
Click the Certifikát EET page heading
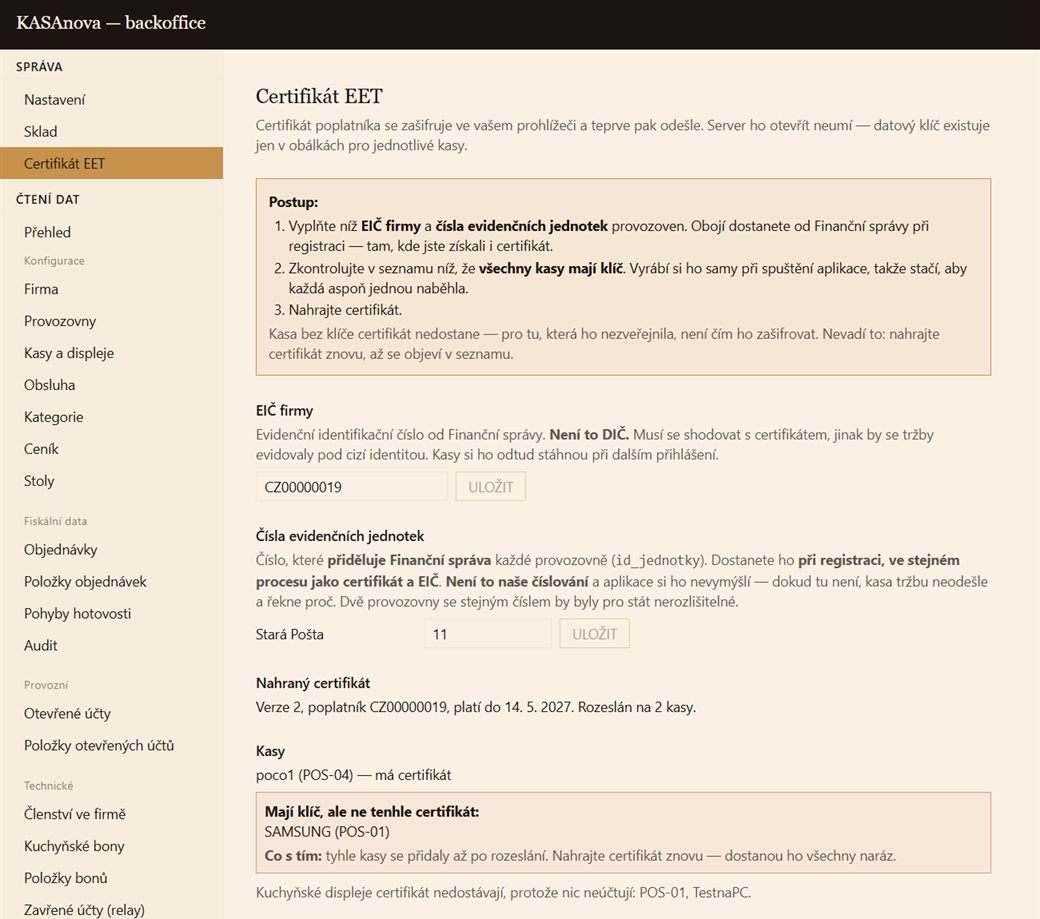coord(319,96)
